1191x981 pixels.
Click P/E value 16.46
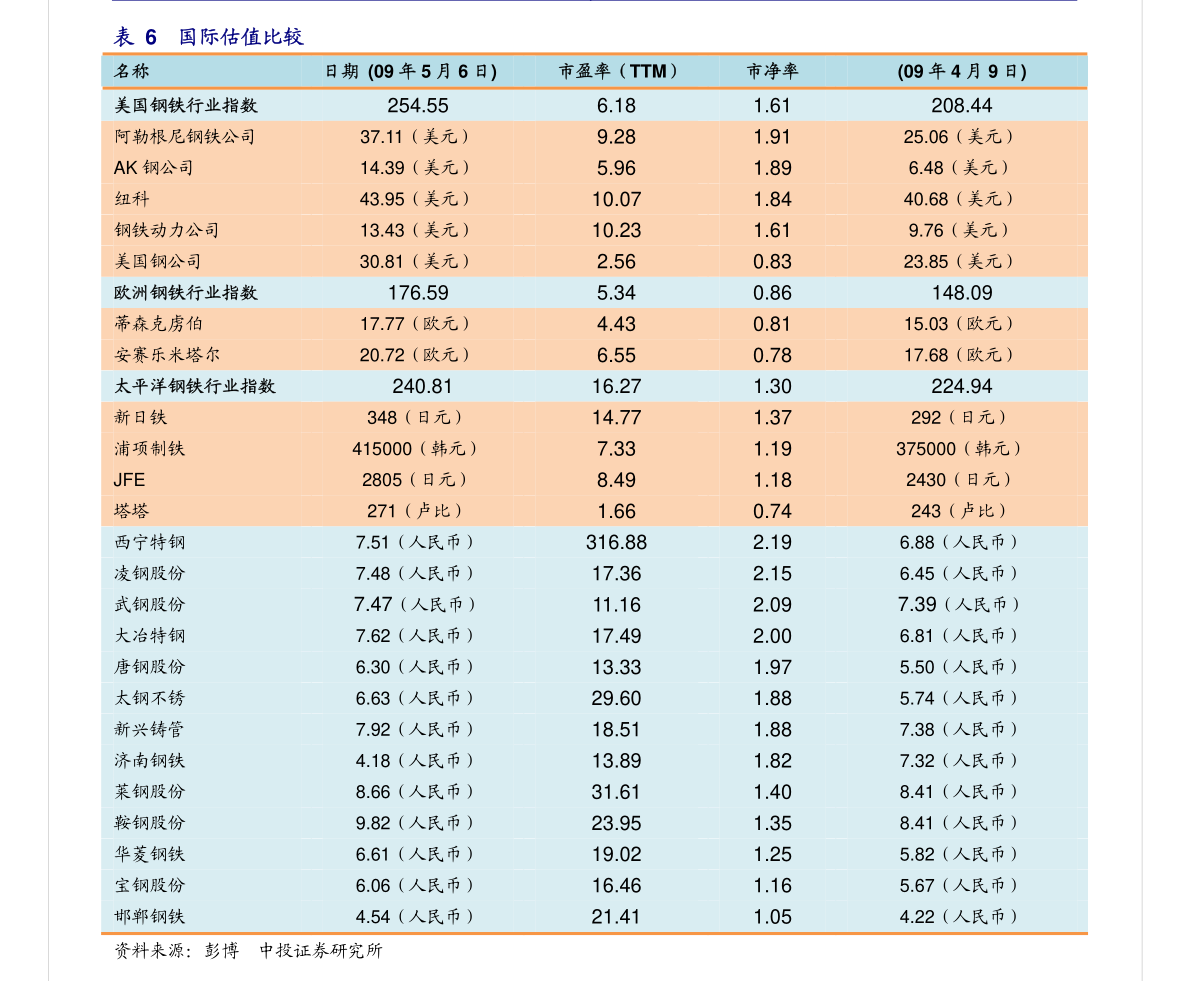tap(617, 885)
